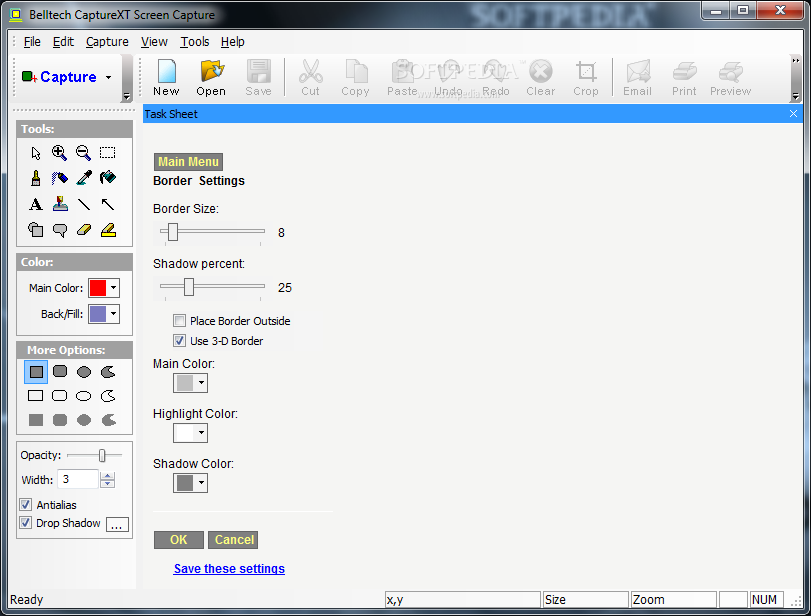Choose outline-only ellipse shape option
The width and height of the screenshot is (811, 616).
[84, 396]
